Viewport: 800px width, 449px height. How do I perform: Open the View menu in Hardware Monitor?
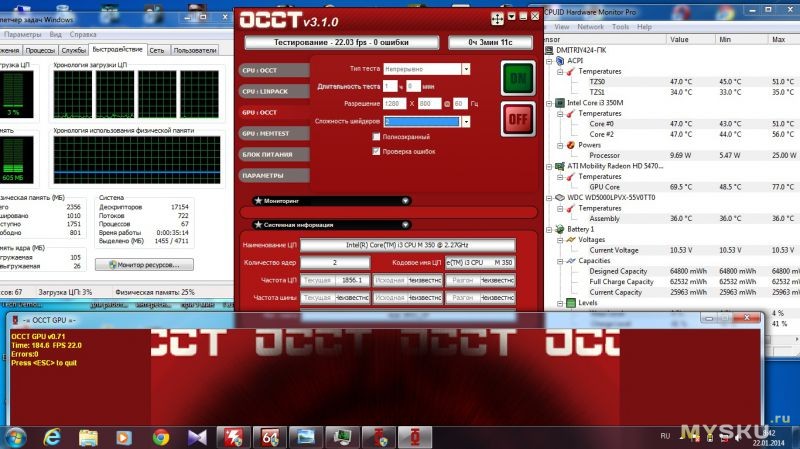pos(562,27)
